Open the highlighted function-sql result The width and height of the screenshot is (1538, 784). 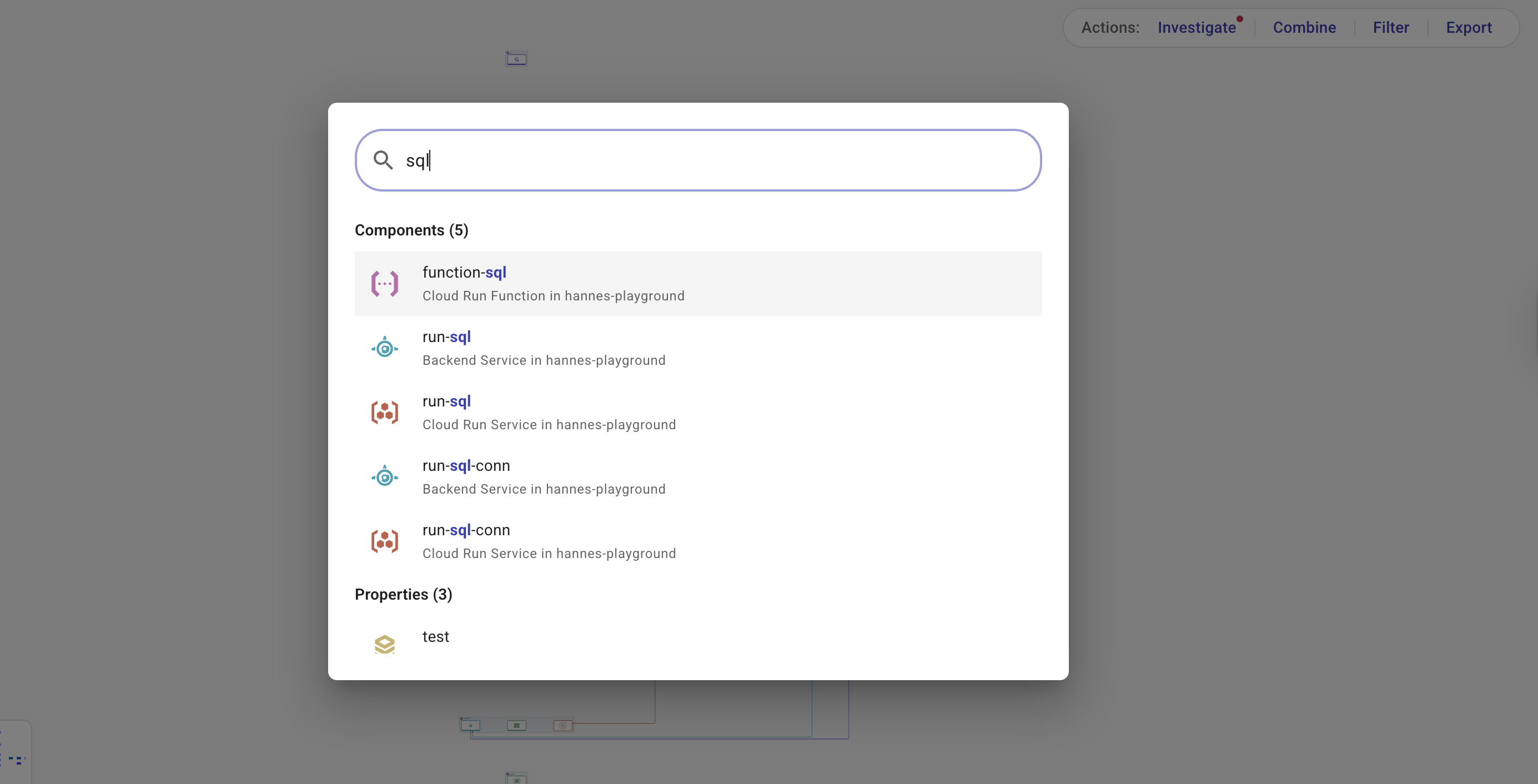coord(698,283)
